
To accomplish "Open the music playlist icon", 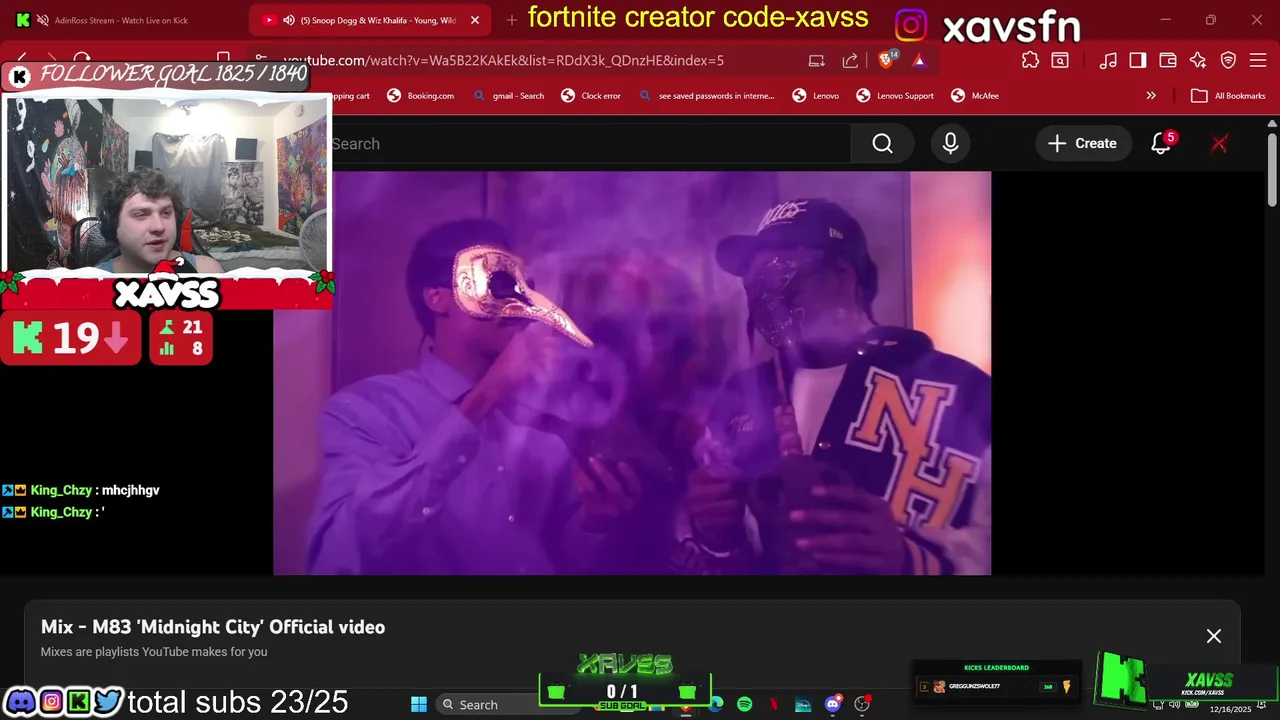I will [x=1108, y=60].
